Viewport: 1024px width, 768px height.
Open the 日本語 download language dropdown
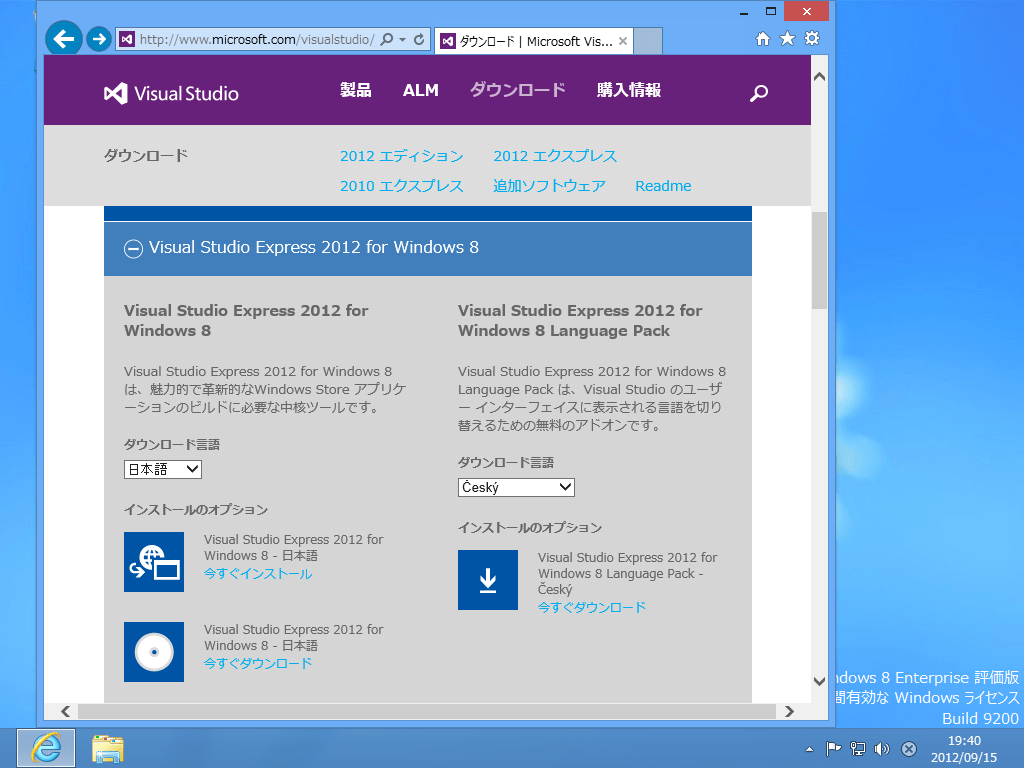[163, 469]
